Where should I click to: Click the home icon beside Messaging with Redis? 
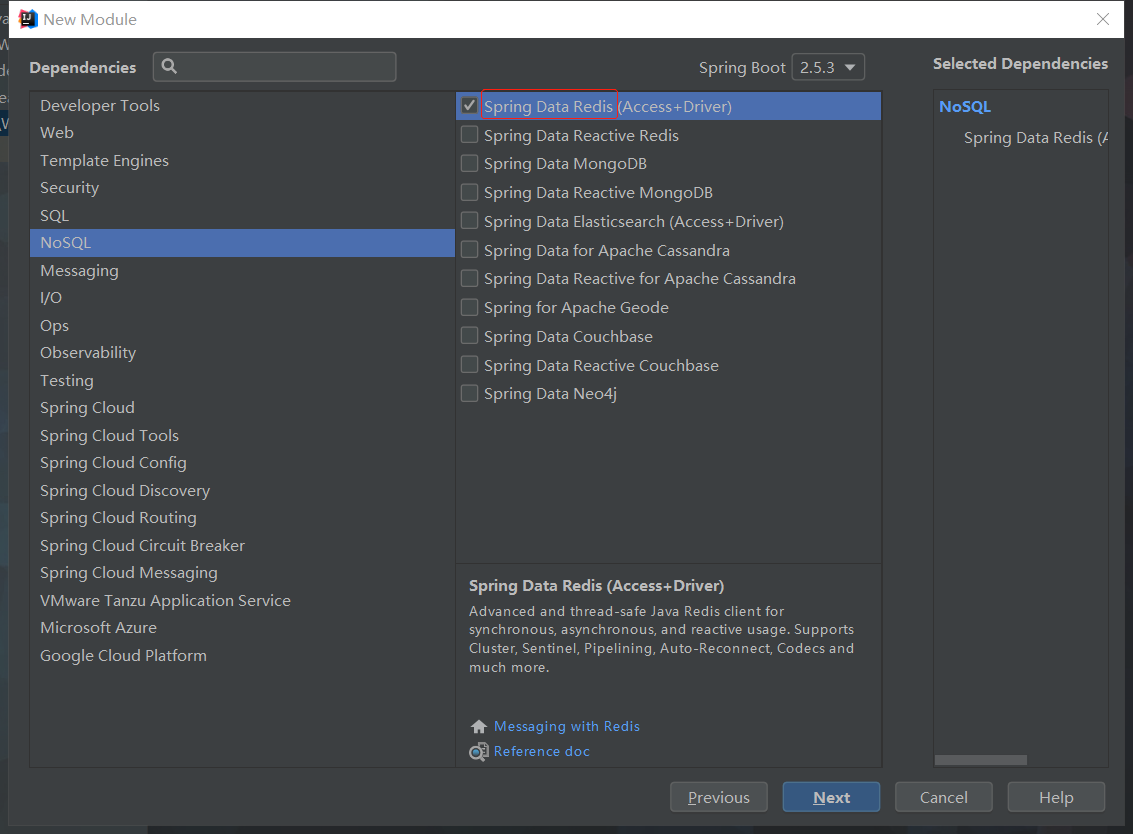pos(478,726)
